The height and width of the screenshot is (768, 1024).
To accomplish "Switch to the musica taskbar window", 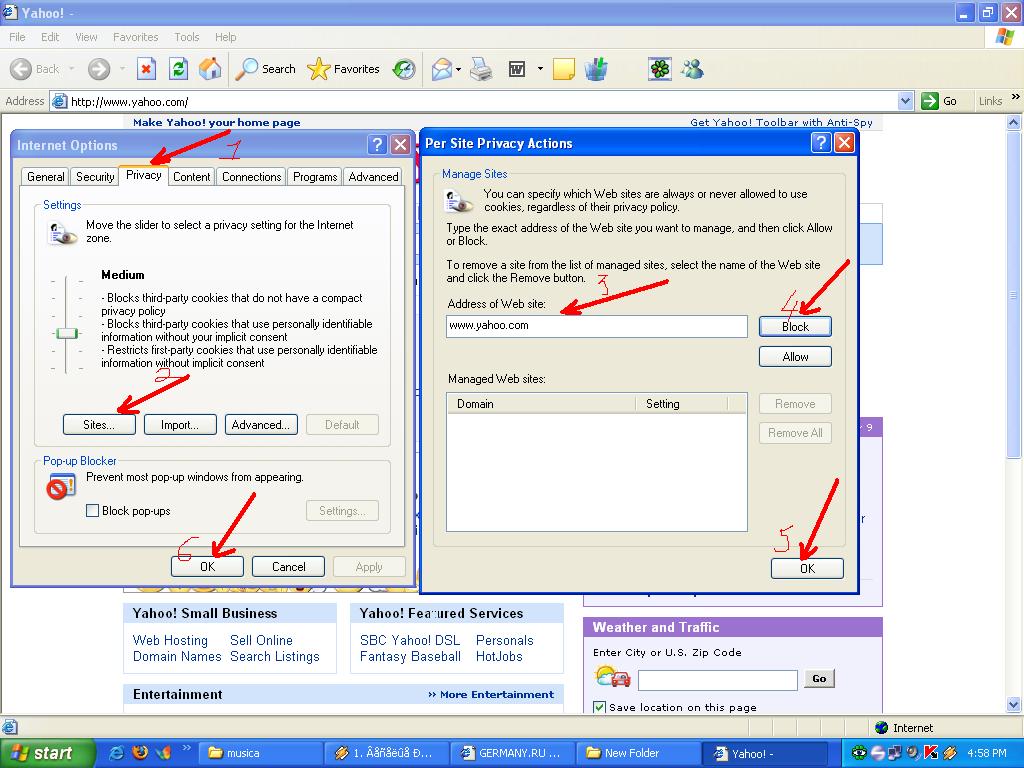I will click(x=261, y=753).
